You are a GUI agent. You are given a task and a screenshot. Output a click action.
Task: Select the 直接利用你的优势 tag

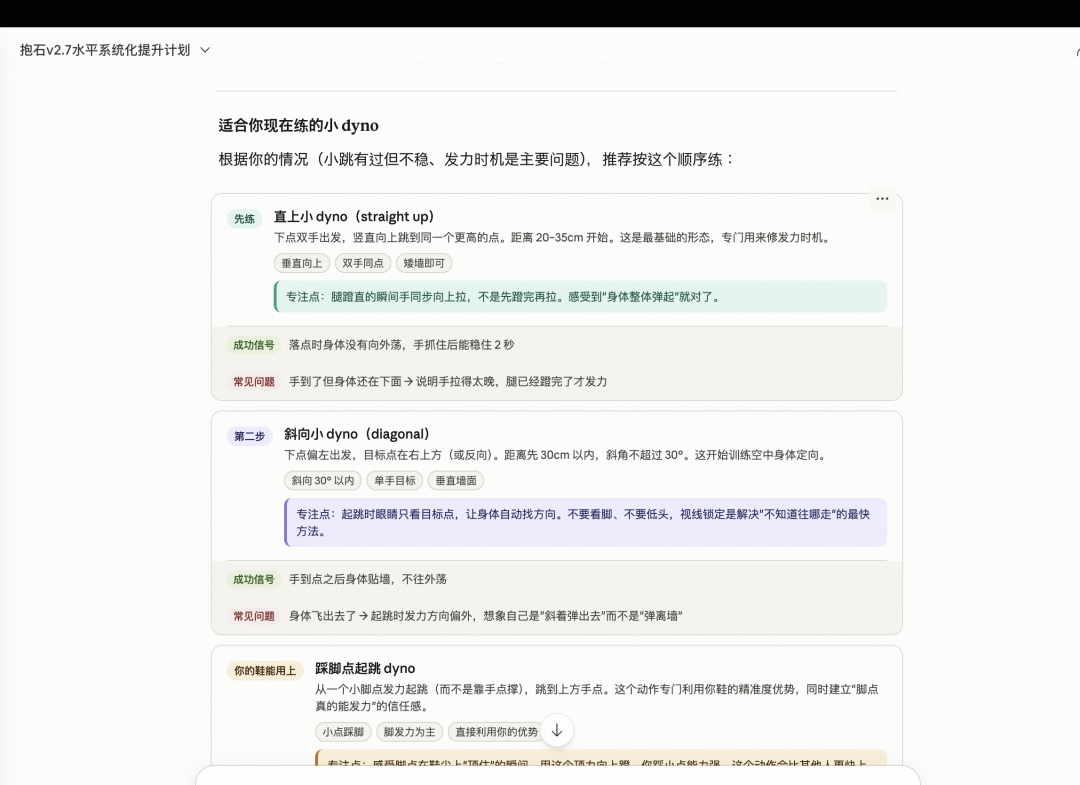[x=497, y=732]
